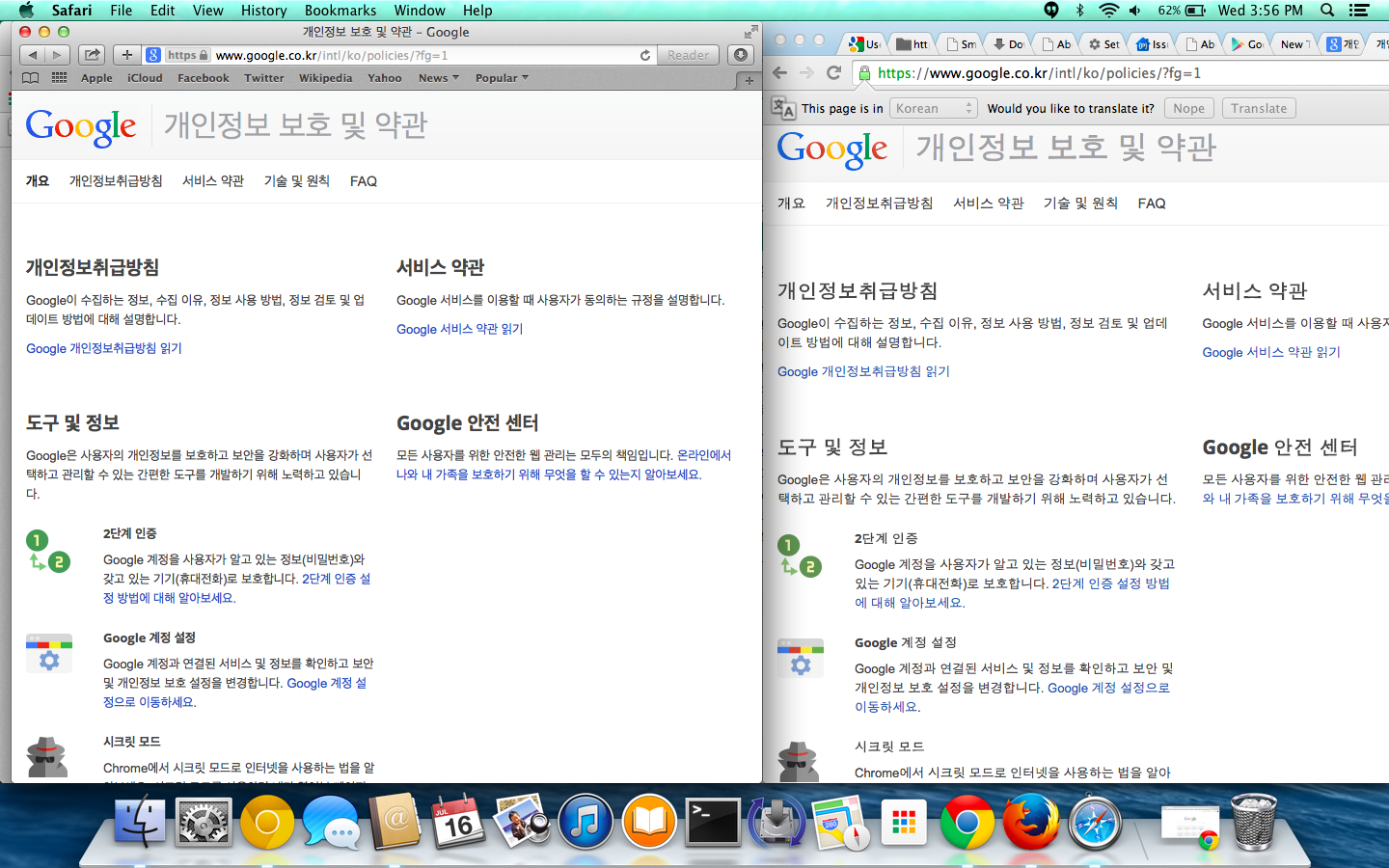The width and height of the screenshot is (1389, 868).
Task: Go back in Chrome window
Action: click(x=780, y=72)
